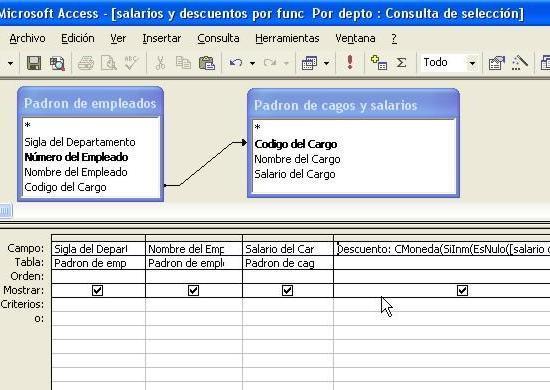Open the ? help menu

pyautogui.click(x=394, y=38)
